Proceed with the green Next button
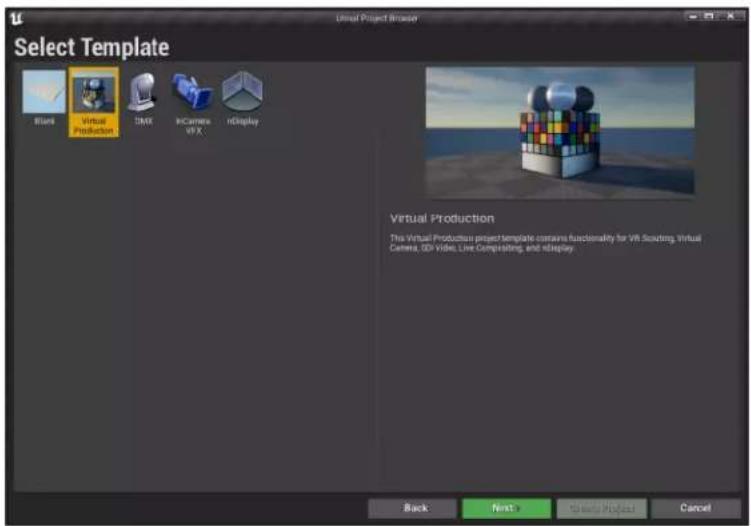 (506, 508)
